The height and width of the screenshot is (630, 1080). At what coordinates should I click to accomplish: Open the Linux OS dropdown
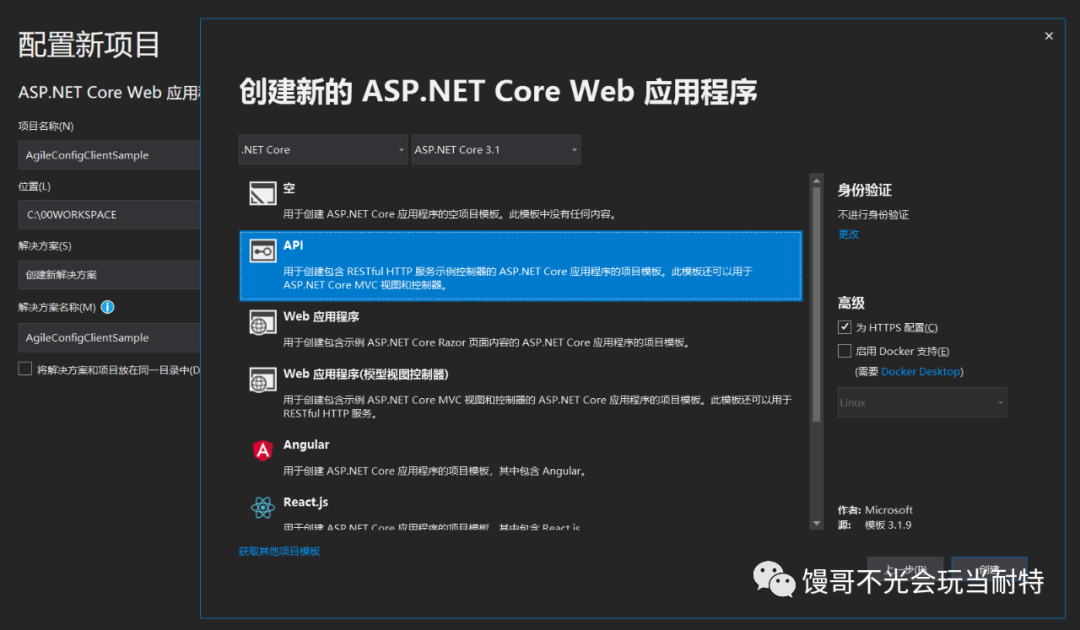coord(922,402)
